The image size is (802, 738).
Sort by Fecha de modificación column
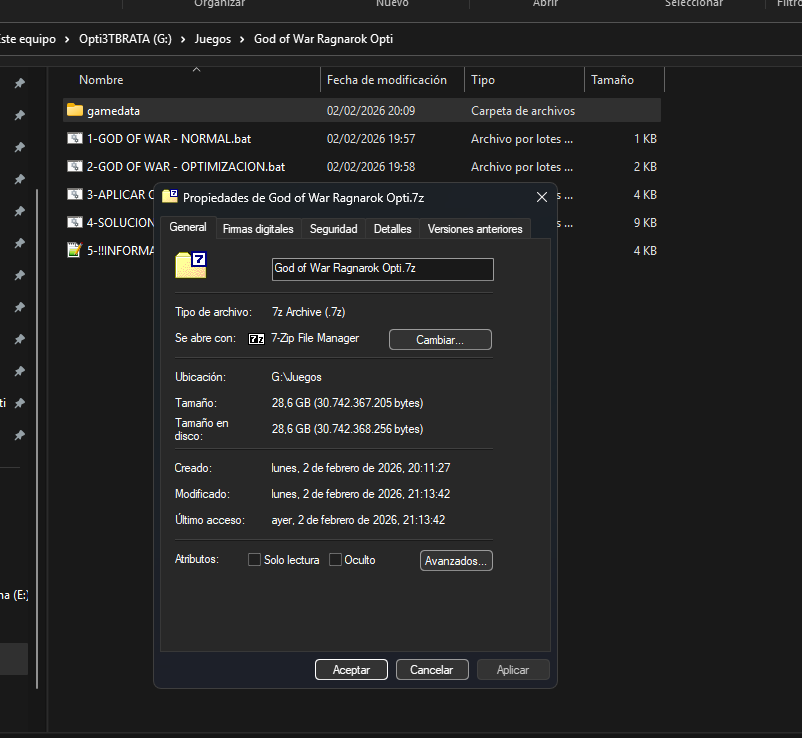point(387,80)
